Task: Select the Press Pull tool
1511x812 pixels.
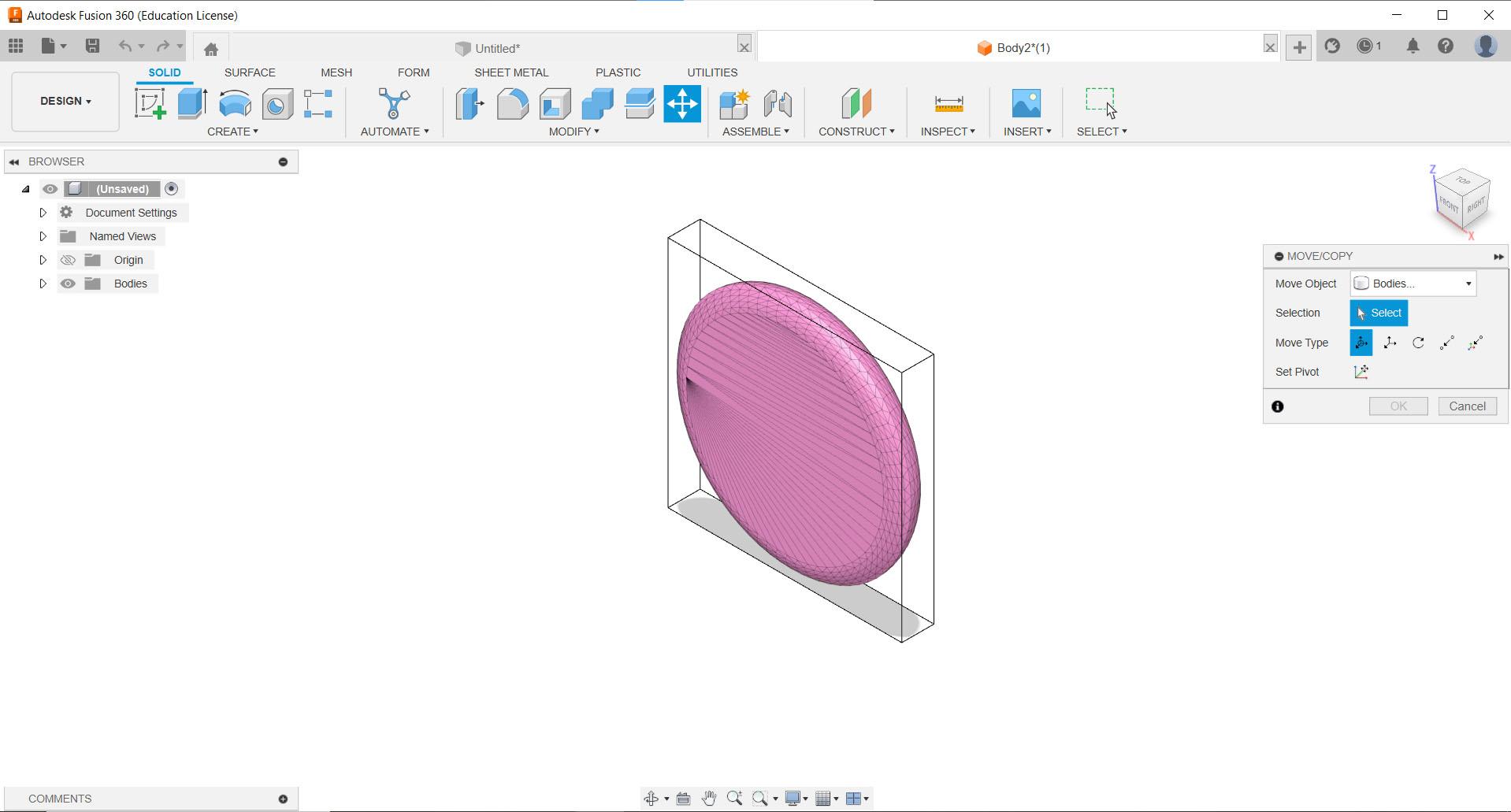Action: tap(470, 103)
